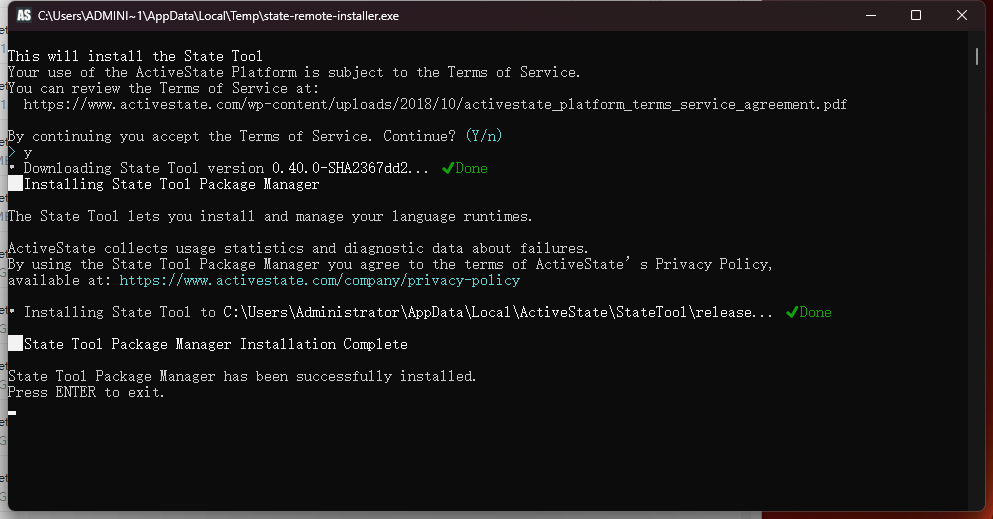Click the vertical scrollbar thumb
The image size is (993, 519).
click(977, 57)
